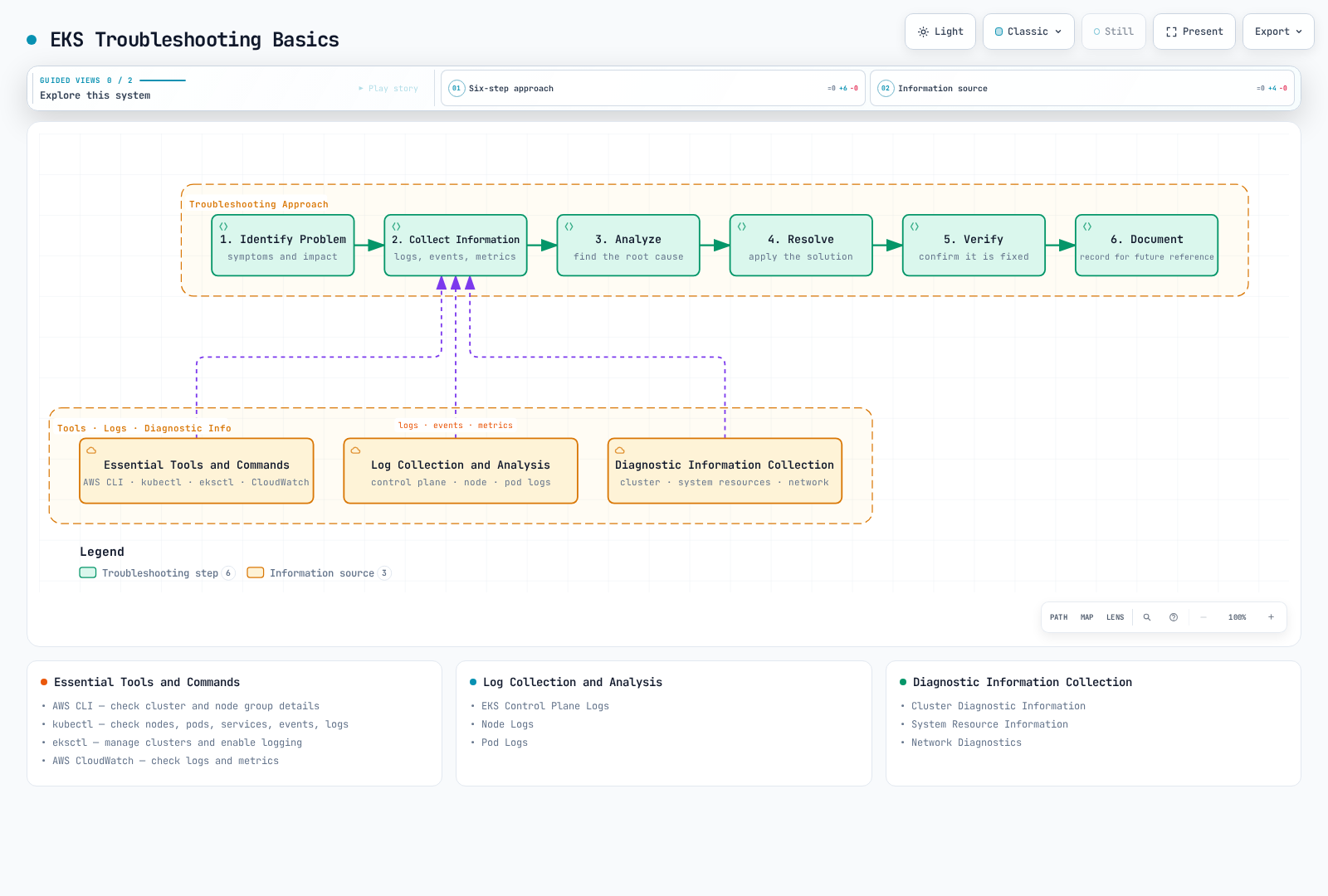
Task: Click 'AWS CLI — check cluster' bullet
Action: click(186, 706)
